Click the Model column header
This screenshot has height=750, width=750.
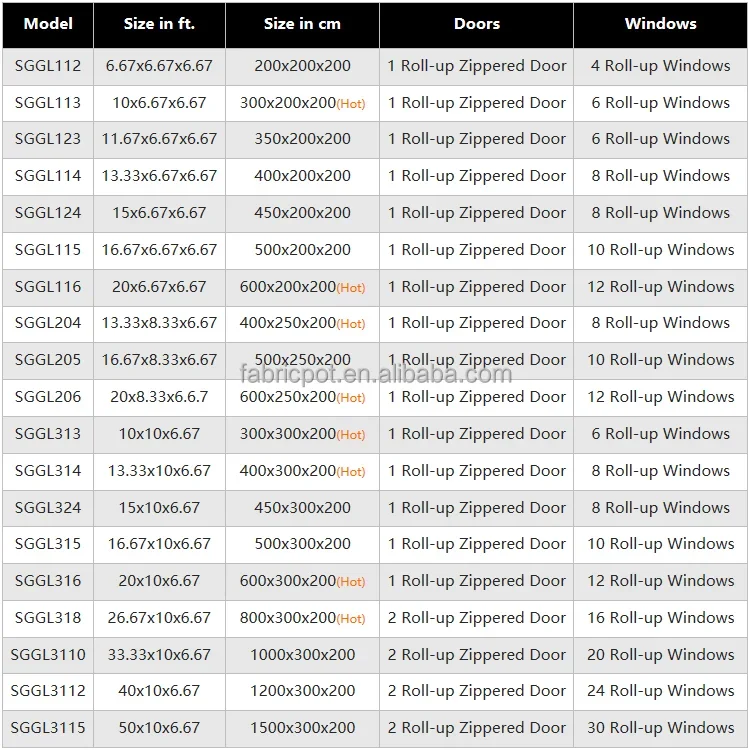point(48,24)
